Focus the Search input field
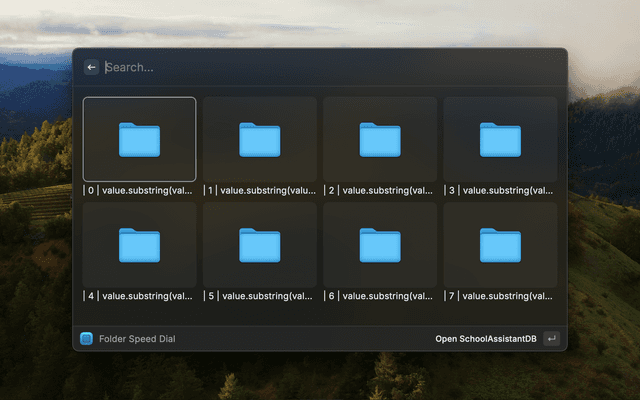This screenshot has height=400, width=640. (x=300, y=67)
